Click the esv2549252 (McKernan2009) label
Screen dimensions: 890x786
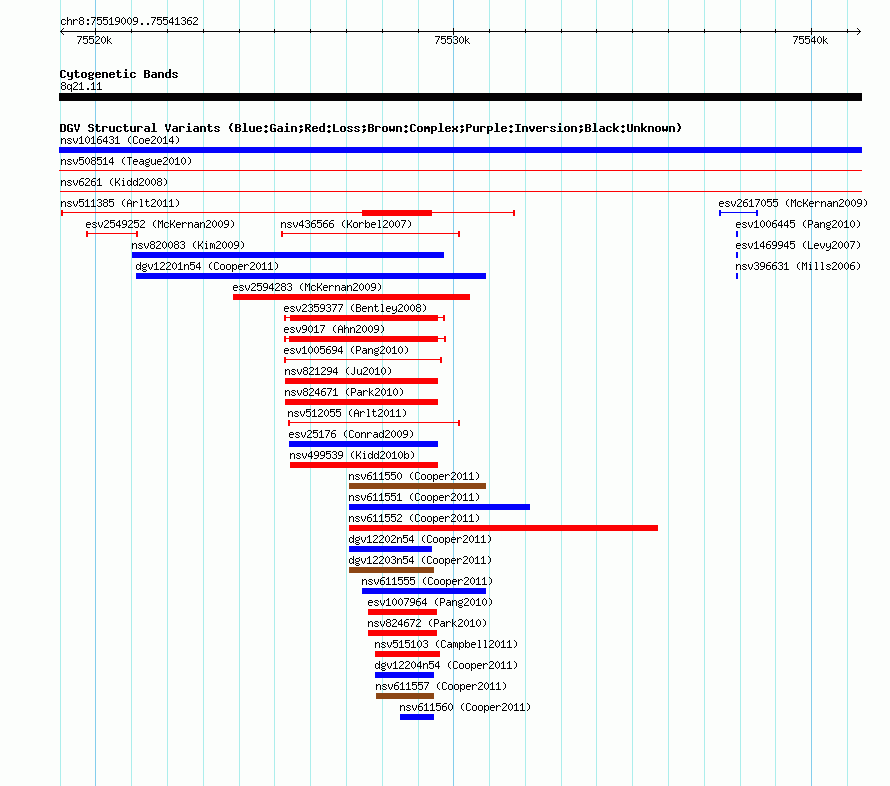[x=160, y=224]
